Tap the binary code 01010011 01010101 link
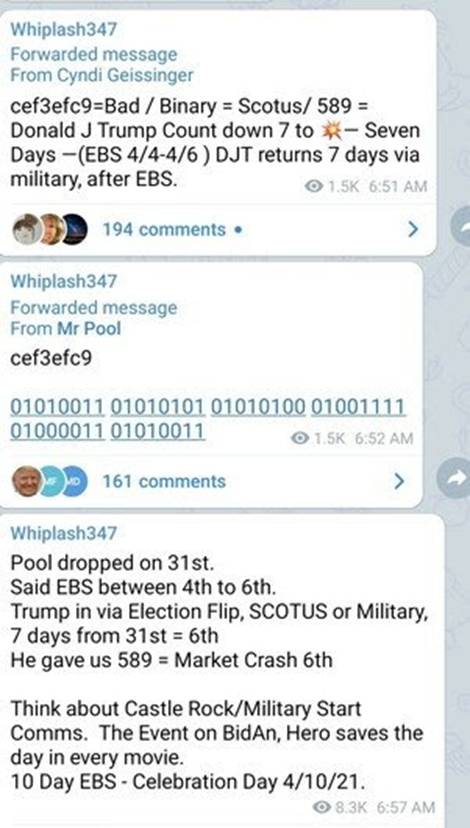 click(107, 407)
